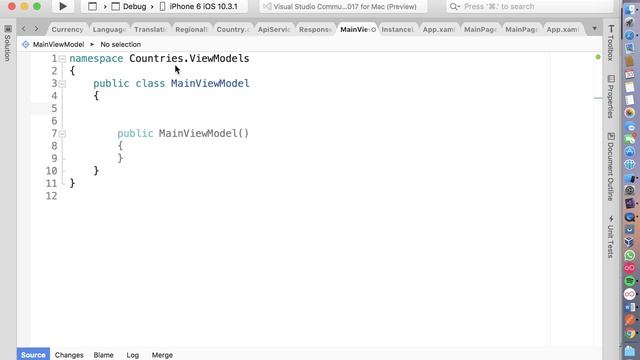Click the MainViewModel() constructor name
Screen dimensions: 640x360
click(204, 133)
